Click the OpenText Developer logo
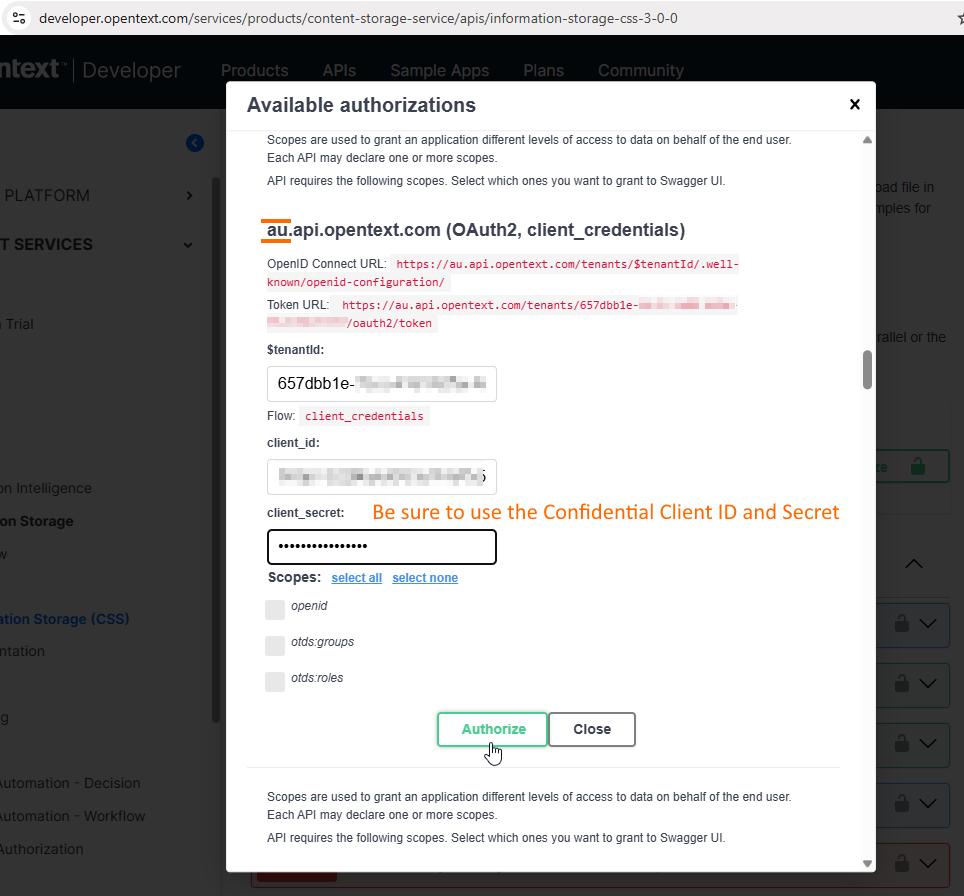Screen dimensions: 964x896 pyautogui.click(x=90, y=69)
